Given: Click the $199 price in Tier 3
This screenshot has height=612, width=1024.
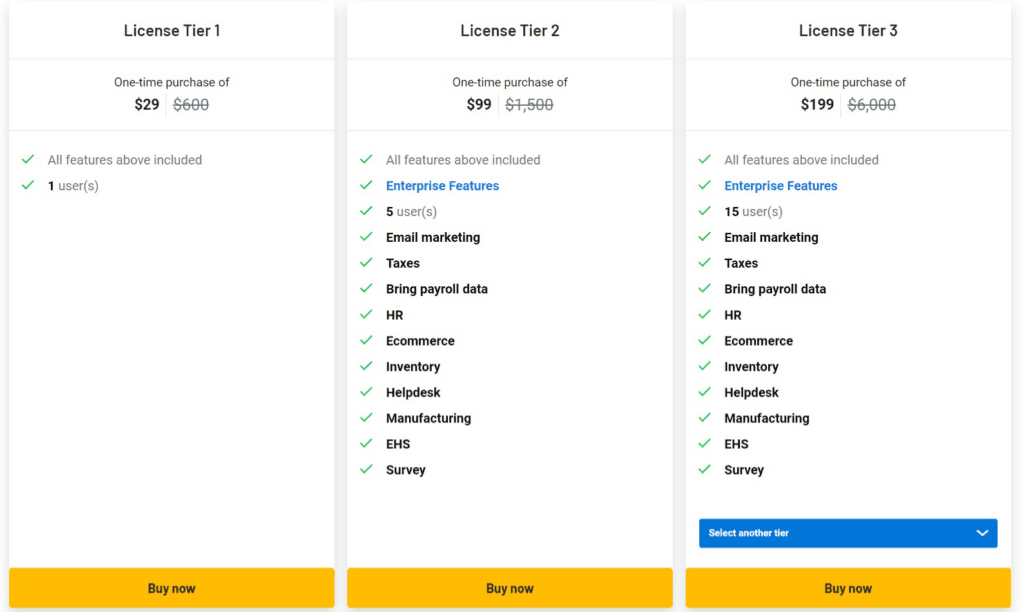Looking at the screenshot, I should click(817, 104).
